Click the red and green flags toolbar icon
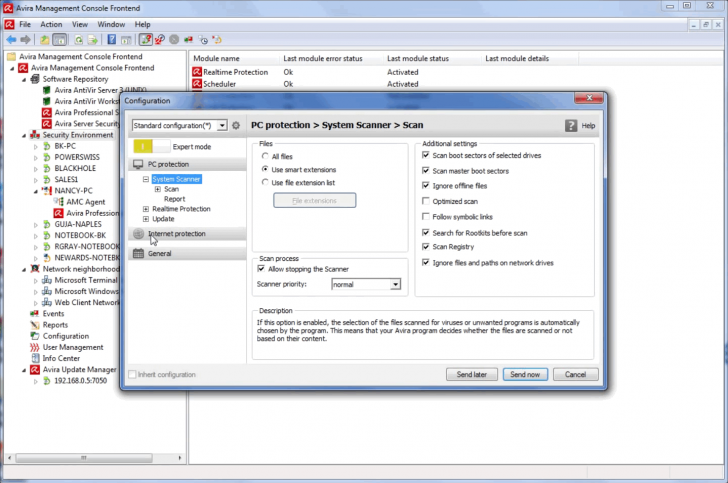This screenshot has height=483, width=728. [x=188, y=40]
